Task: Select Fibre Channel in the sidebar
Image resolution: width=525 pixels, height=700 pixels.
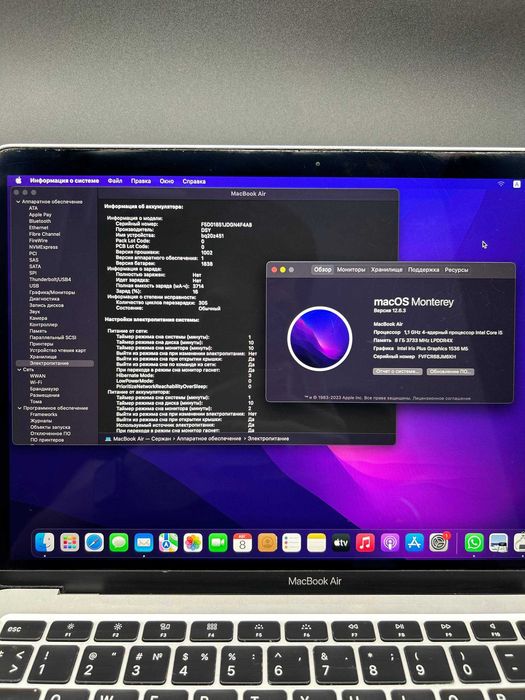Action: click(45, 234)
